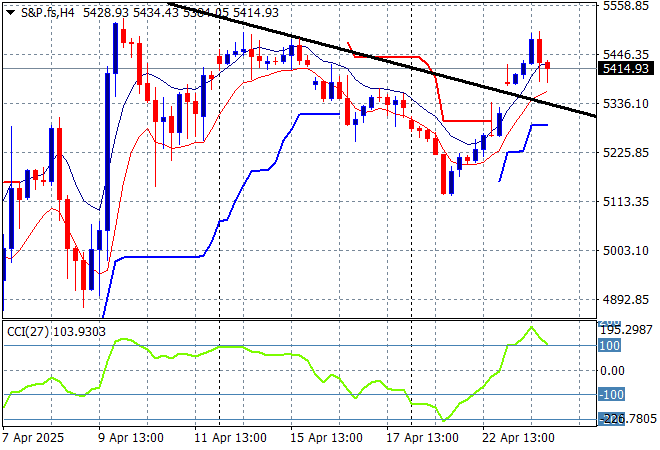Select the current price label 5414.93 on the axis
This screenshot has width=660, height=450.
click(x=626, y=68)
